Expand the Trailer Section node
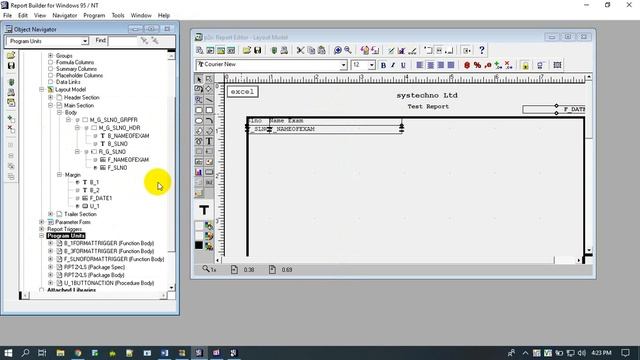The image size is (640, 360). [x=51, y=214]
